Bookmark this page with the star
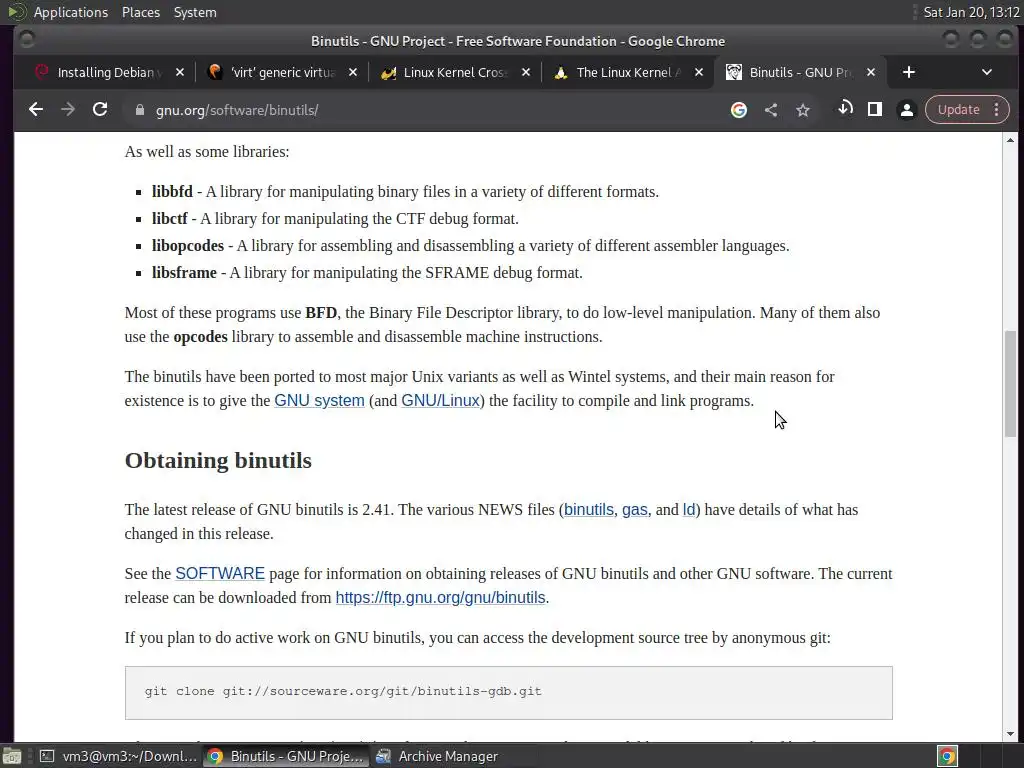This screenshot has width=1024, height=768. (803, 110)
